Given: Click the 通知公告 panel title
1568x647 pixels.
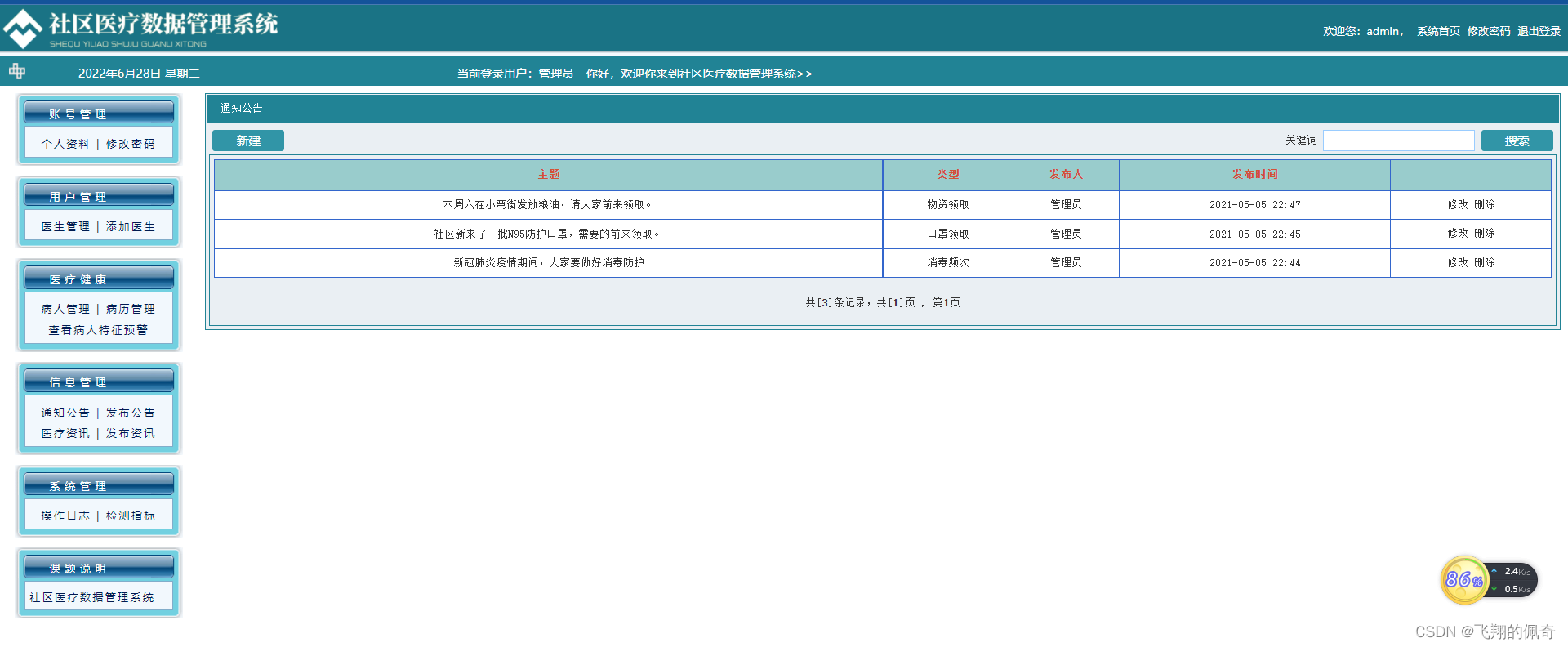Looking at the screenshot, I should (242, 108).
